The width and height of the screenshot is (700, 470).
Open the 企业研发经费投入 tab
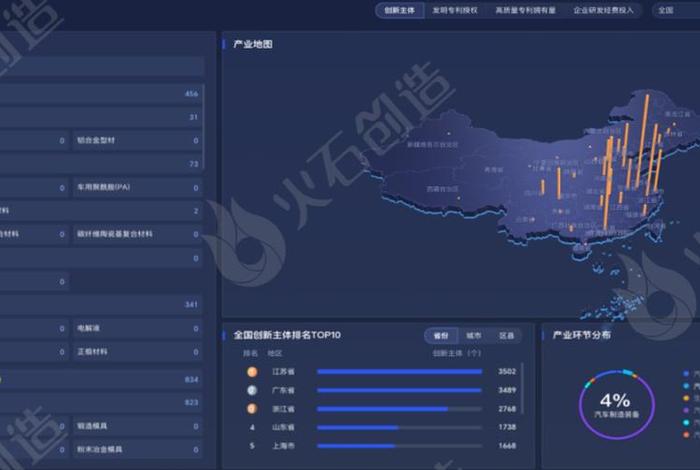click(603, 10)
